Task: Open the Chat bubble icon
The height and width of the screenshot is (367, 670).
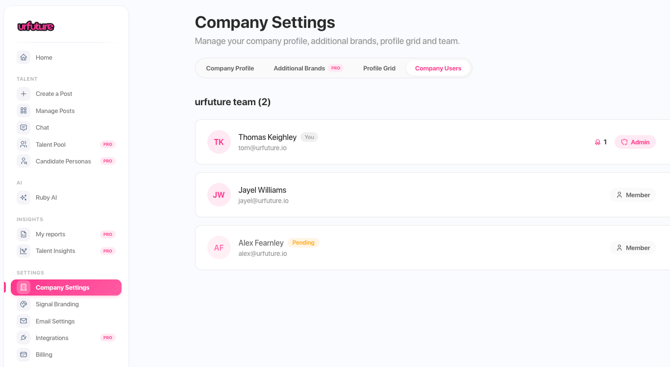Action: point(24,127)
